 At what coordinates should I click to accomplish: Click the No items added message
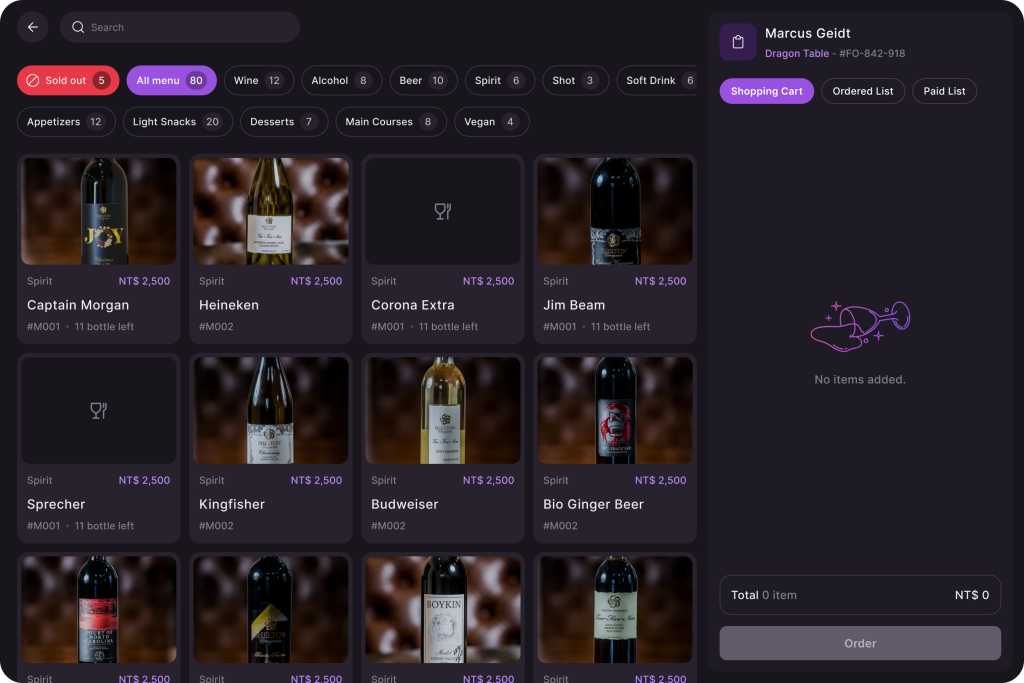[859, 379]
